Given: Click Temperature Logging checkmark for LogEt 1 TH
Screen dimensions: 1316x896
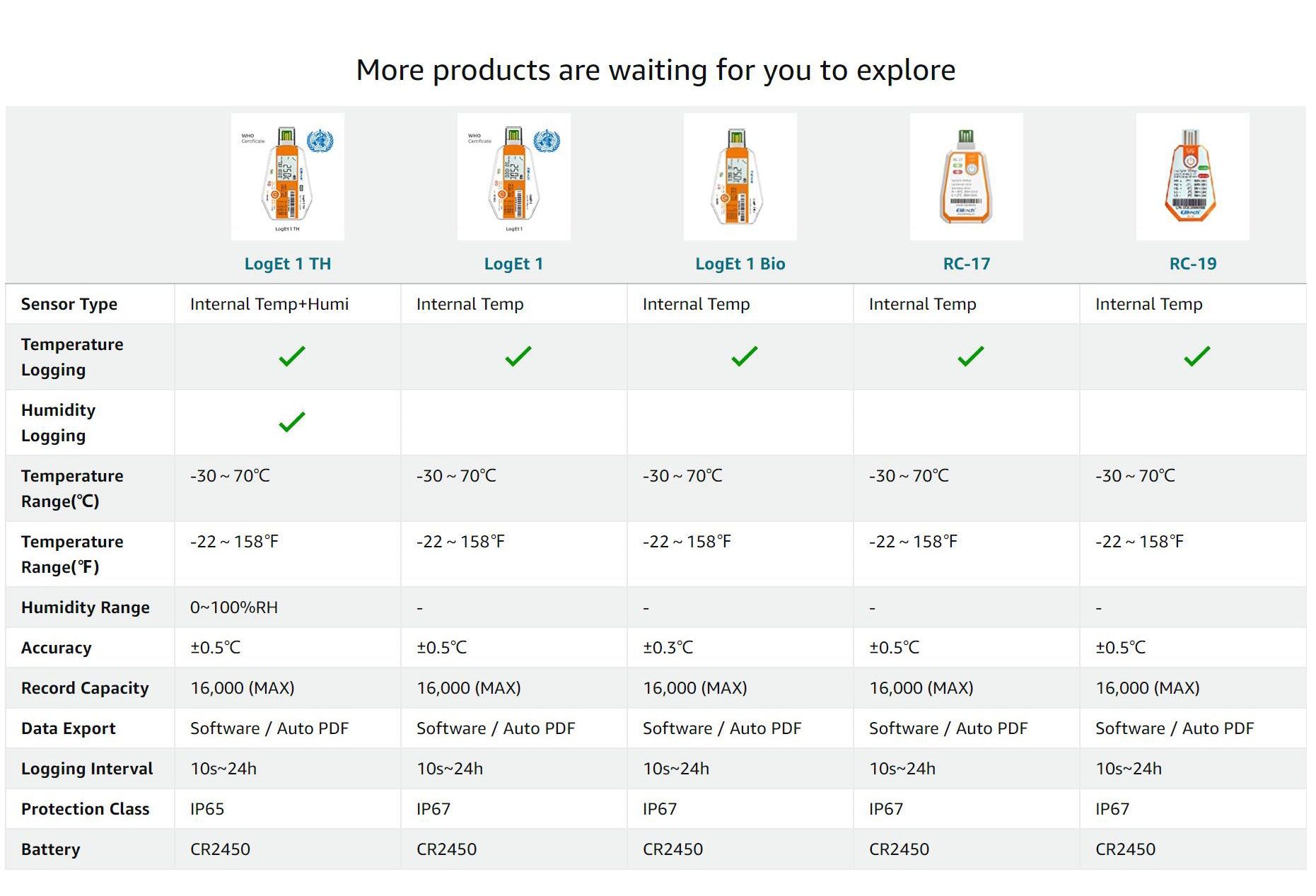Looking at the screenshot, I should tap(291, 356).
